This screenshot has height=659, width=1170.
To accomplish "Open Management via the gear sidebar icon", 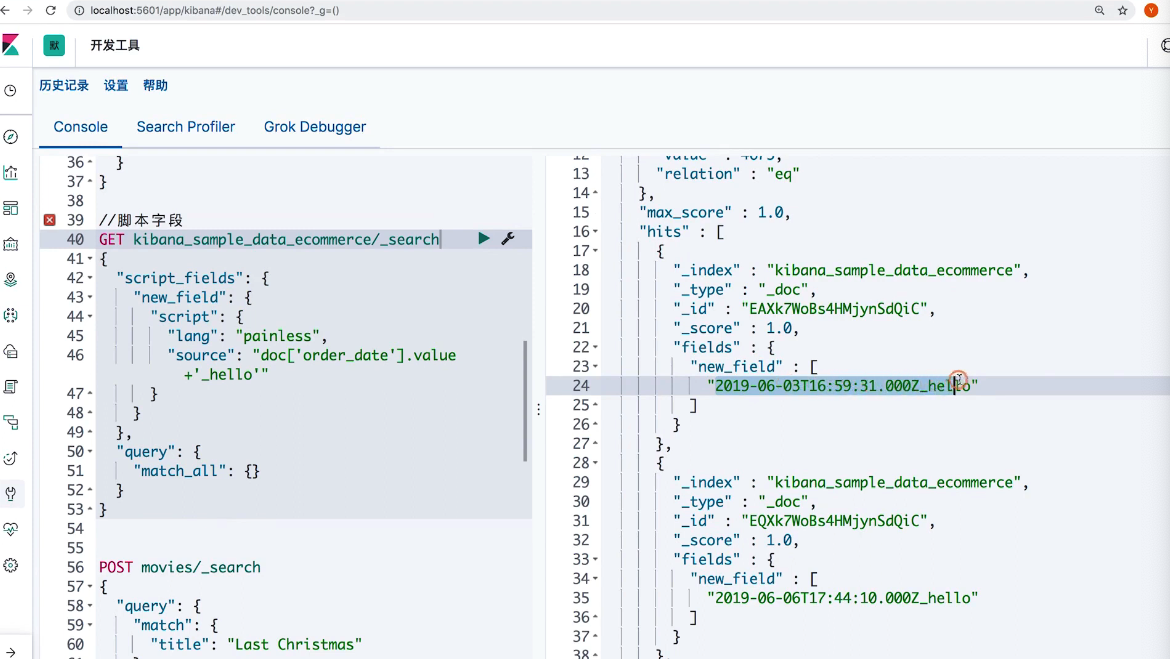I will 11,565.
